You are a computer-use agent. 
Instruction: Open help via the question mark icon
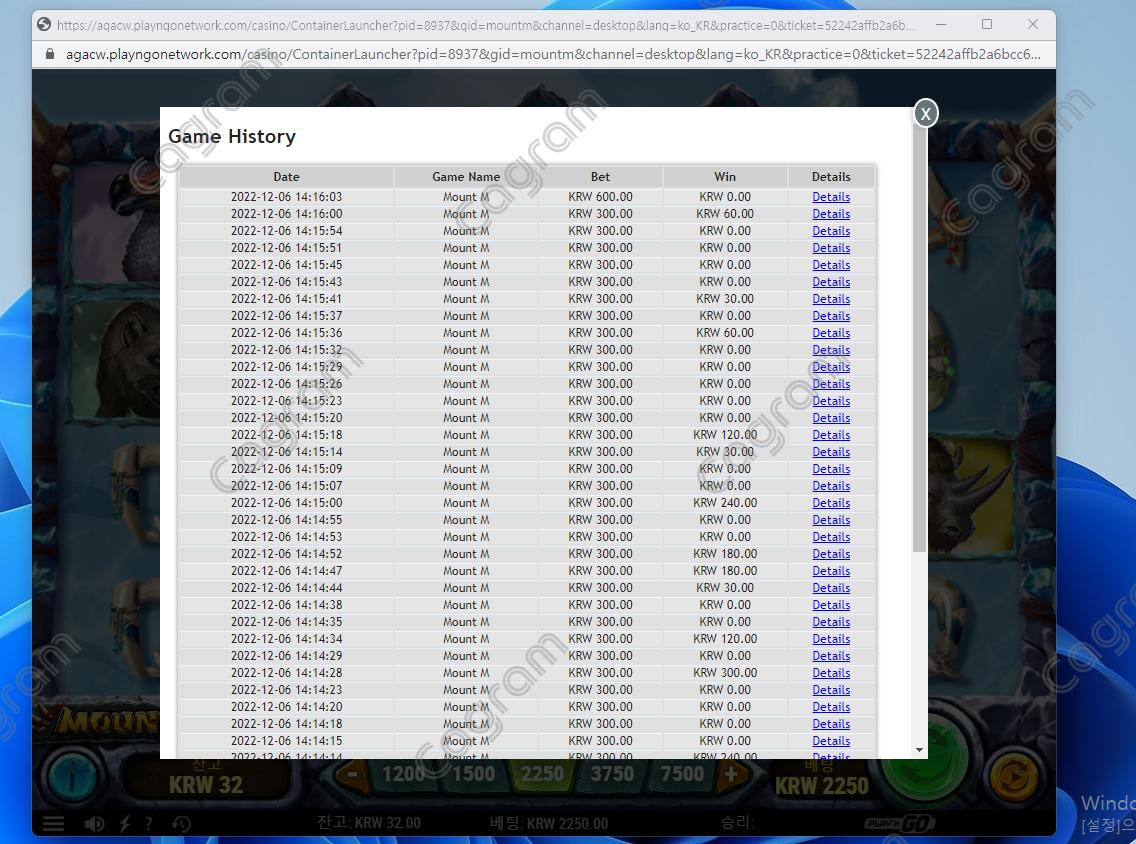(149, 824)
